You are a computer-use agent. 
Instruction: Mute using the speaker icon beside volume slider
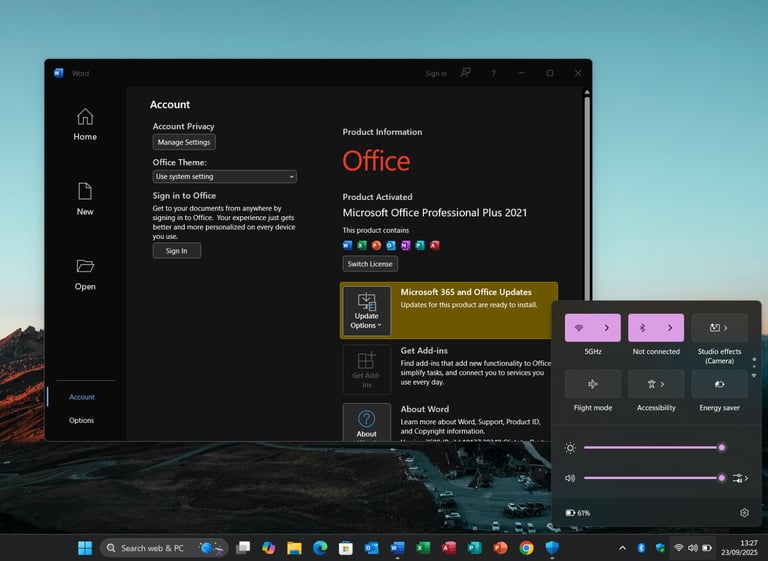(x=570, y=478)
